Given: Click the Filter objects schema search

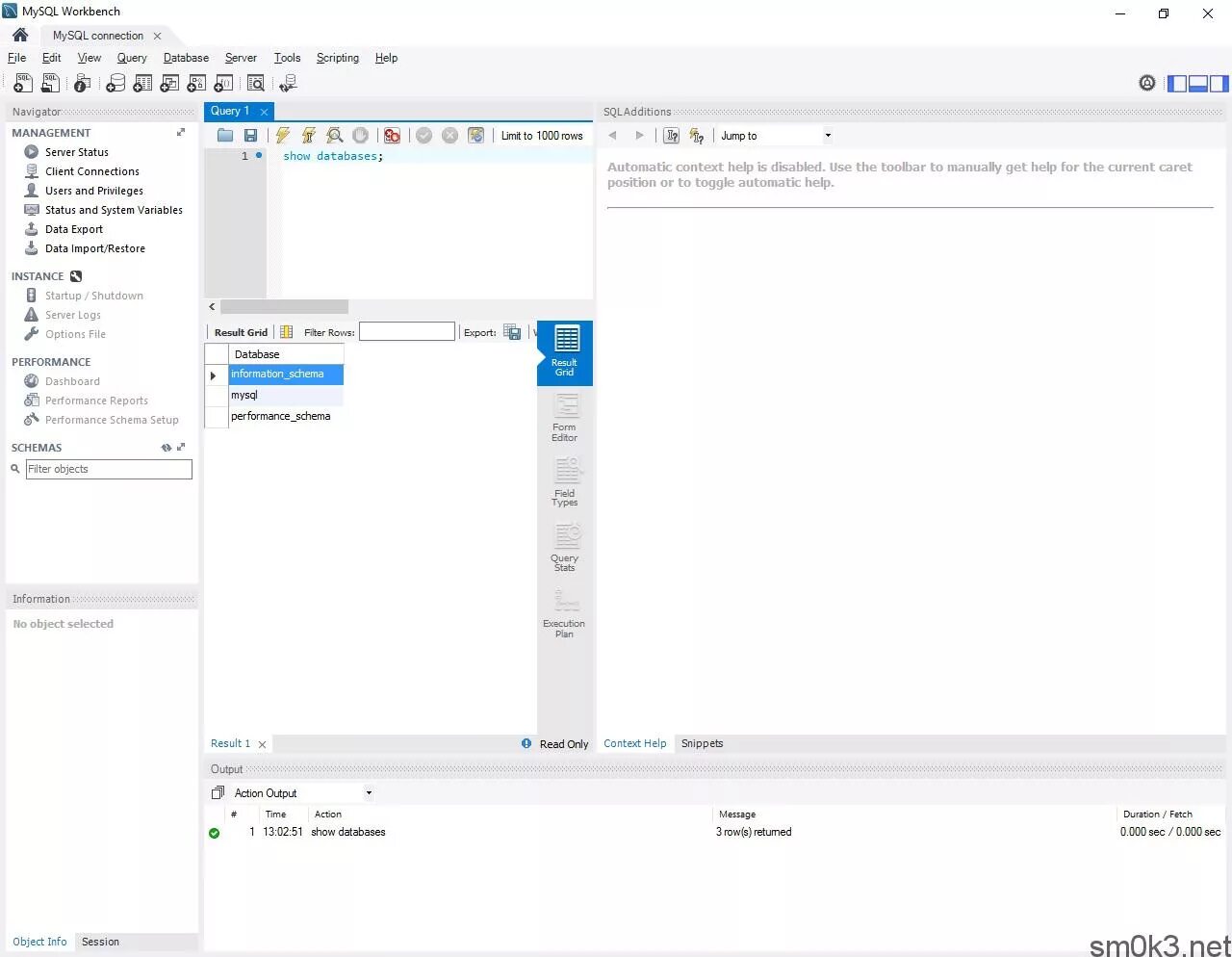Looking at the screenshot, I should tap(109, 469).
